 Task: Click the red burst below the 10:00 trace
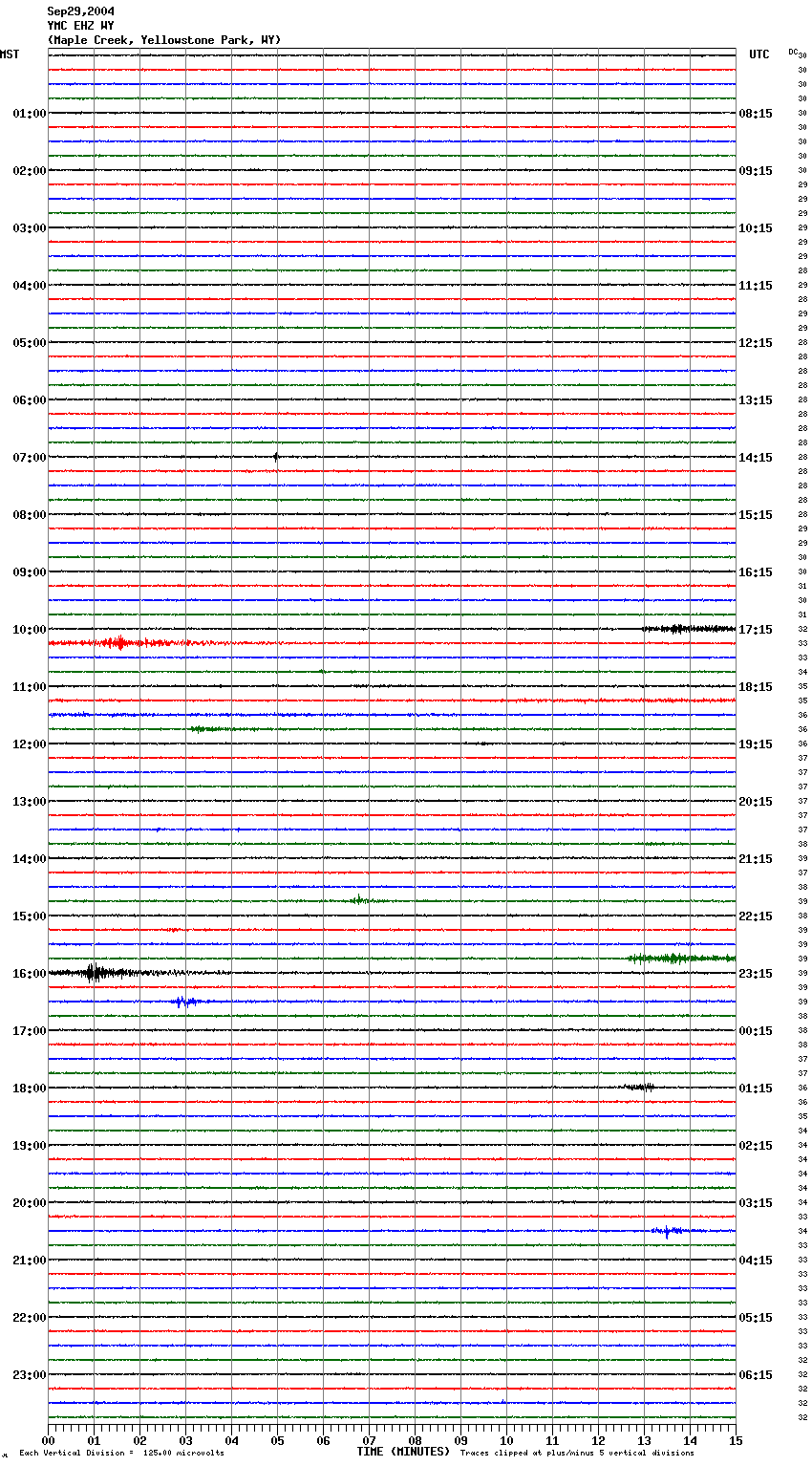pyautogui.click(x=119, y=642)
